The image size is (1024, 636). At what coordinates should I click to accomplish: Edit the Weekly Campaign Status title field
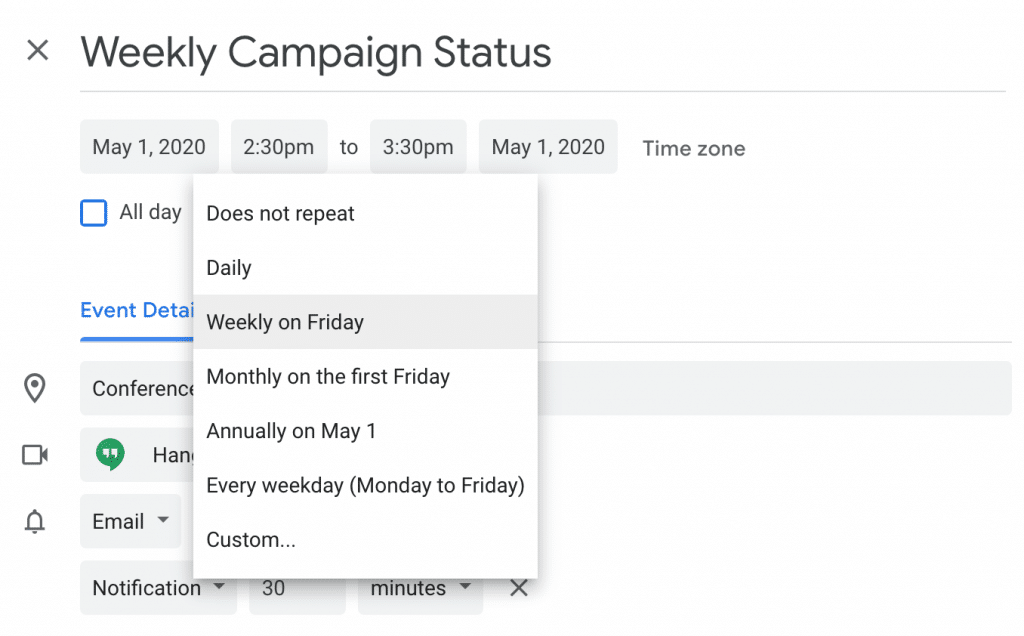[315, 53]
